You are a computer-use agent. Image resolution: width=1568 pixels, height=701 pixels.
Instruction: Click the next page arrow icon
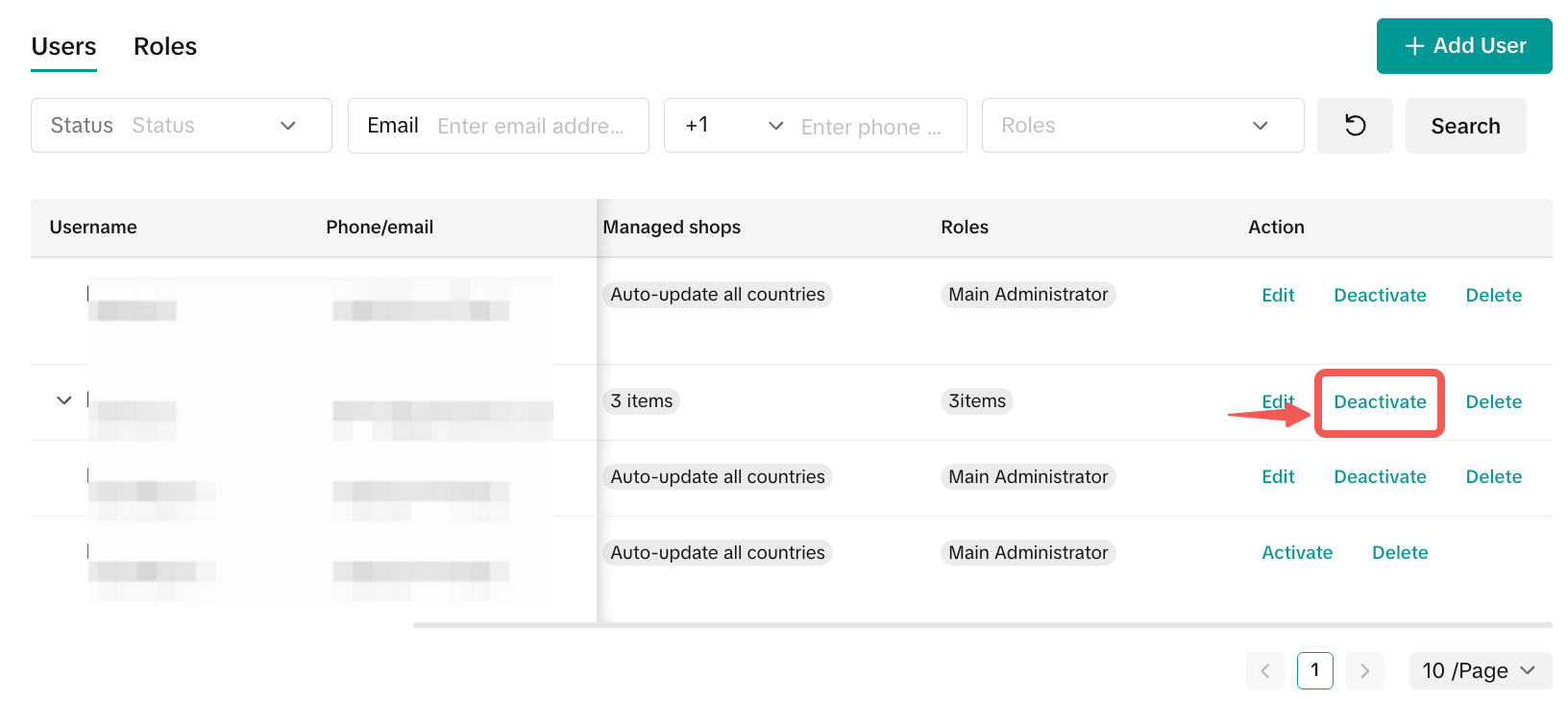1364,670
